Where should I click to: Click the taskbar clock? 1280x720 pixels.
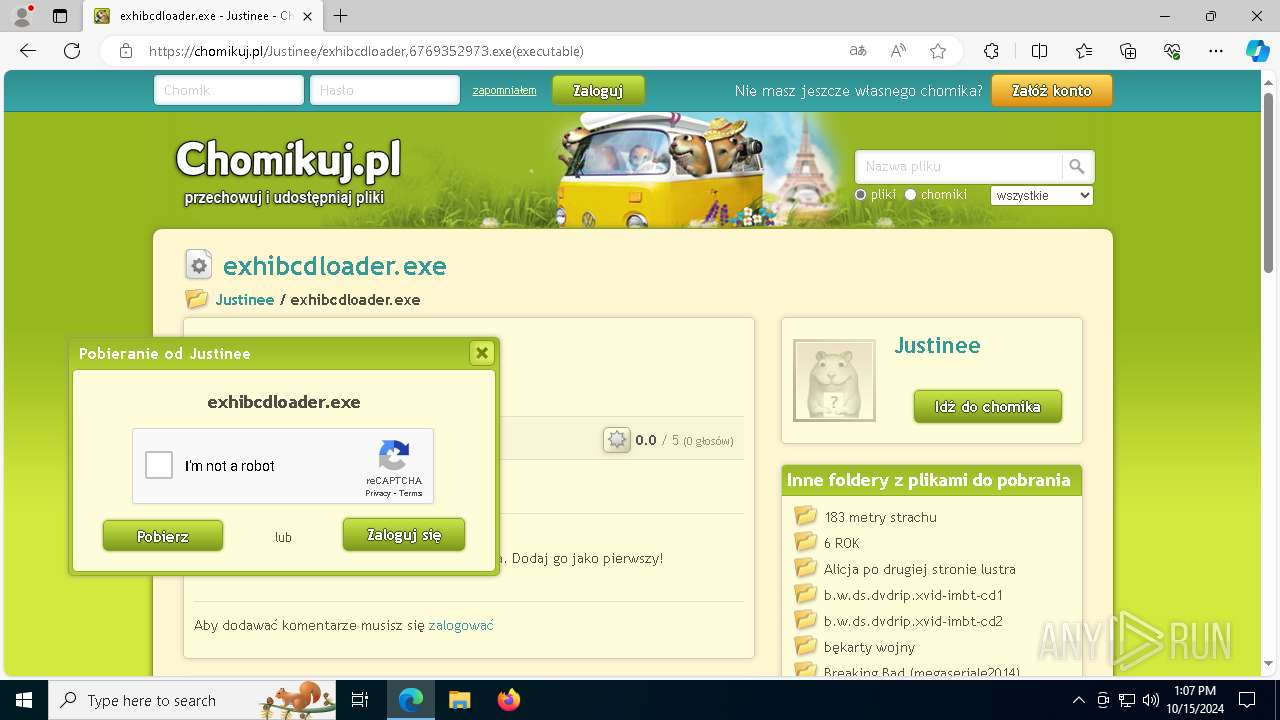click(1194, 700)
